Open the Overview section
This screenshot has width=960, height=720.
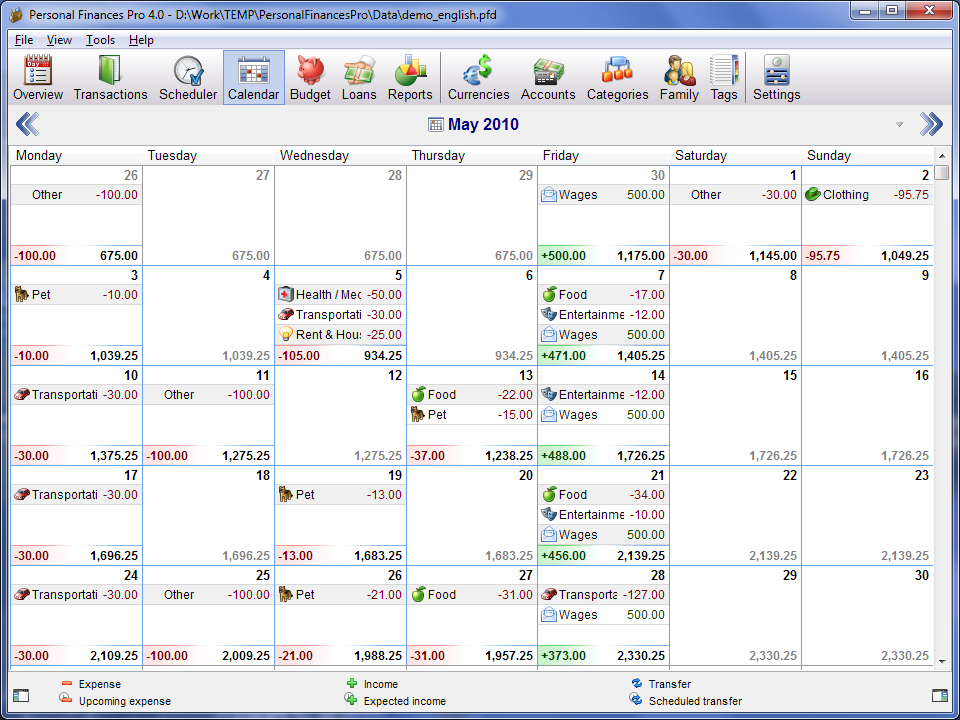point(38,78)
